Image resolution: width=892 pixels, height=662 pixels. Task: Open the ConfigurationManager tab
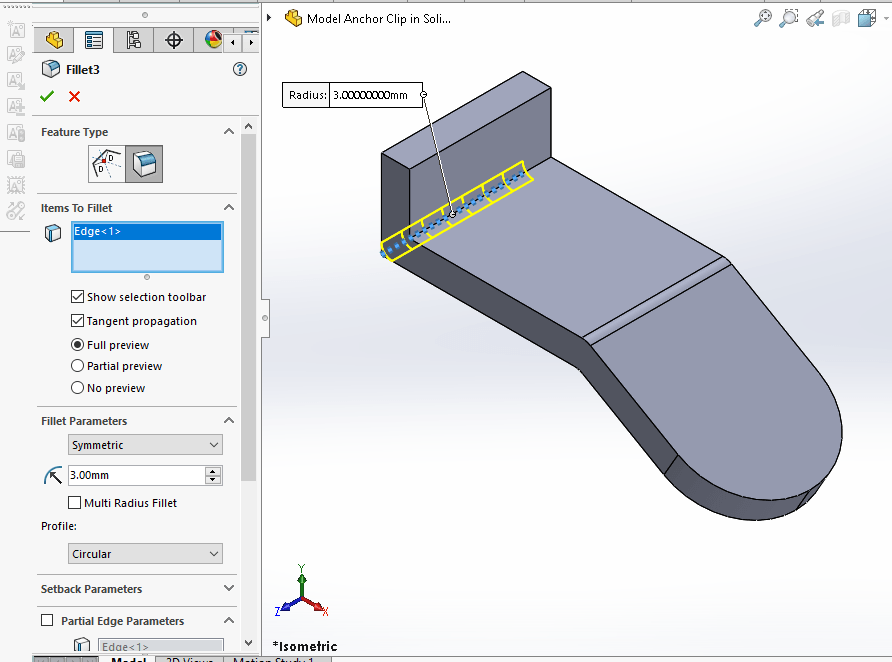coord(133,40)
